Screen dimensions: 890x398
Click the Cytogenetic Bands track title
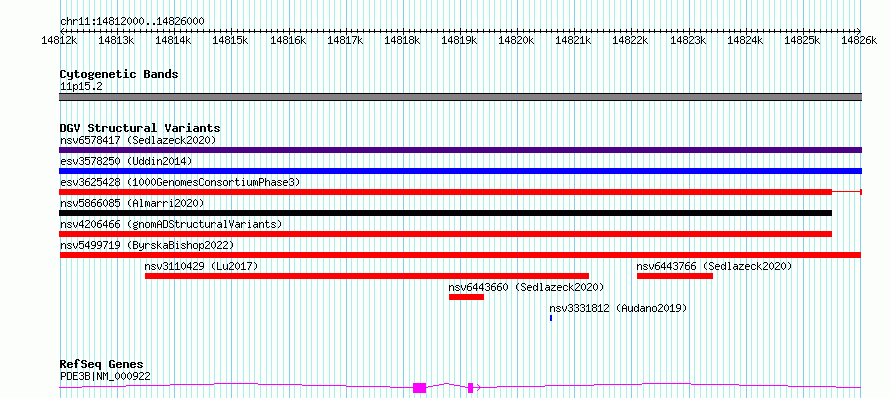coord(119,74)
